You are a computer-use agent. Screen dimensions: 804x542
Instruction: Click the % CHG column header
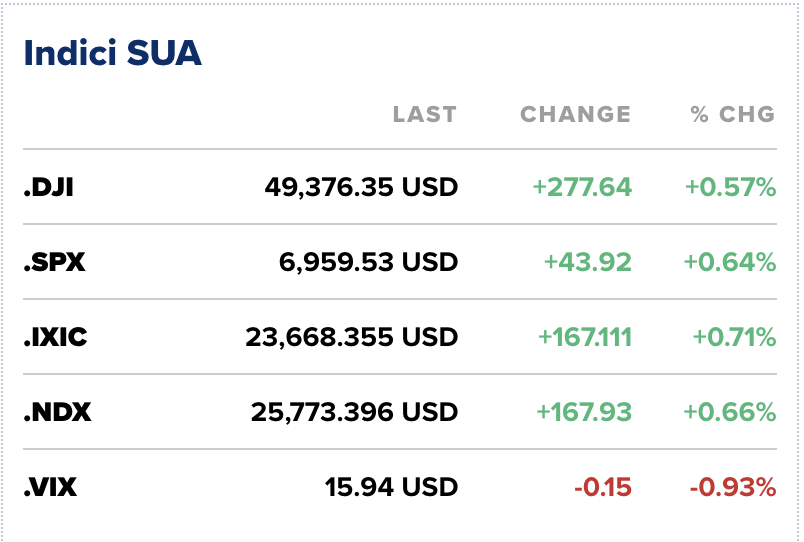point(733,114)
